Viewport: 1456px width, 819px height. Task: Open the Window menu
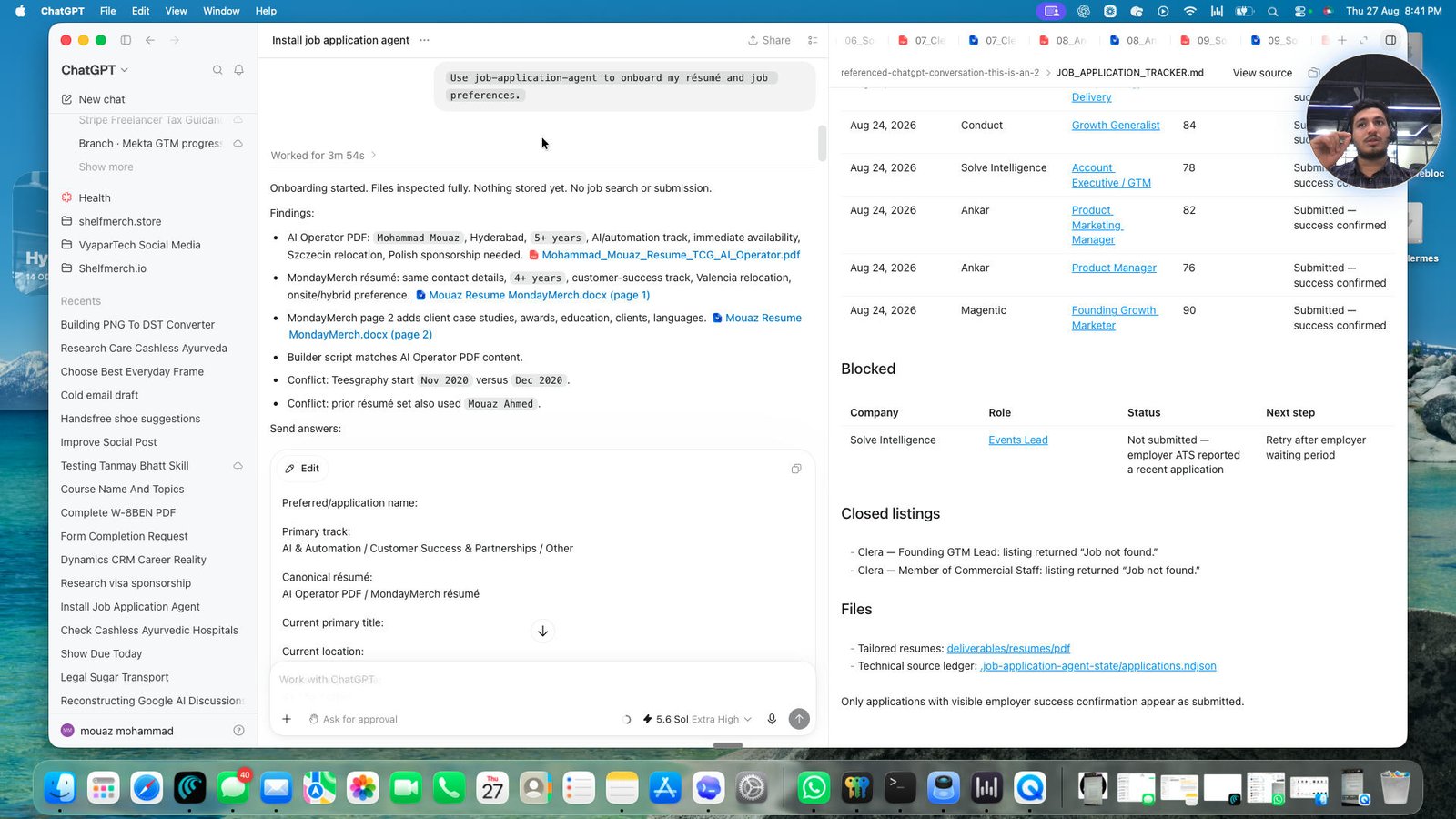point(221,11)
